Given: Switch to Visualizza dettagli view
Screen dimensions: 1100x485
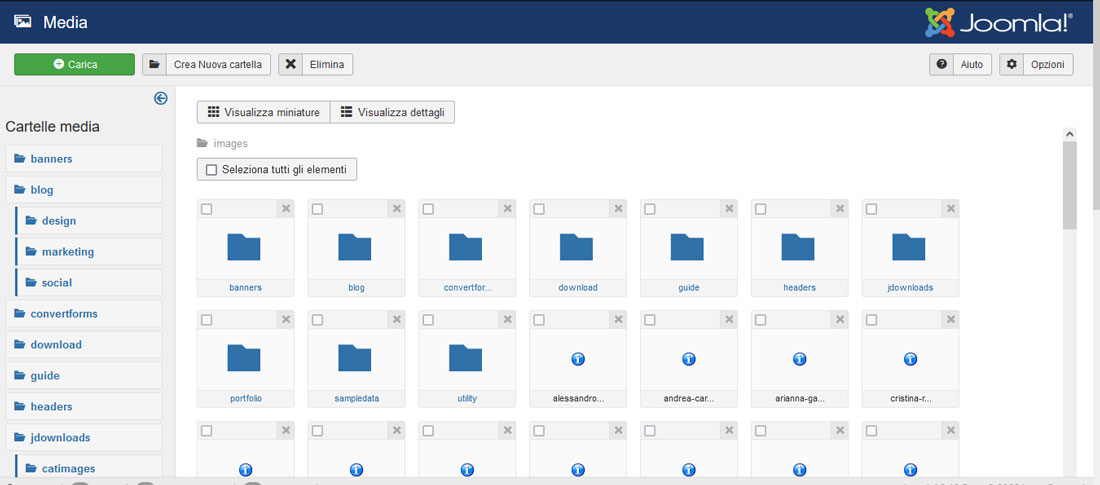Looking at the screenshot, I should (x=393, y=112).
